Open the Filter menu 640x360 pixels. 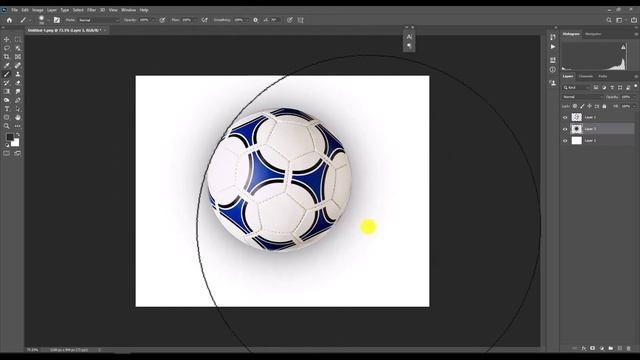(91, 10)
